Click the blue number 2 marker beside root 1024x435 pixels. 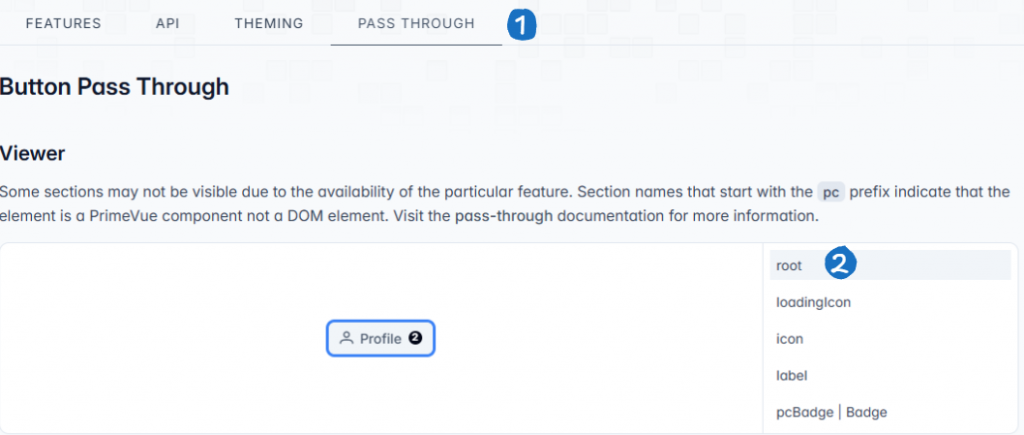tap(840, 264)
